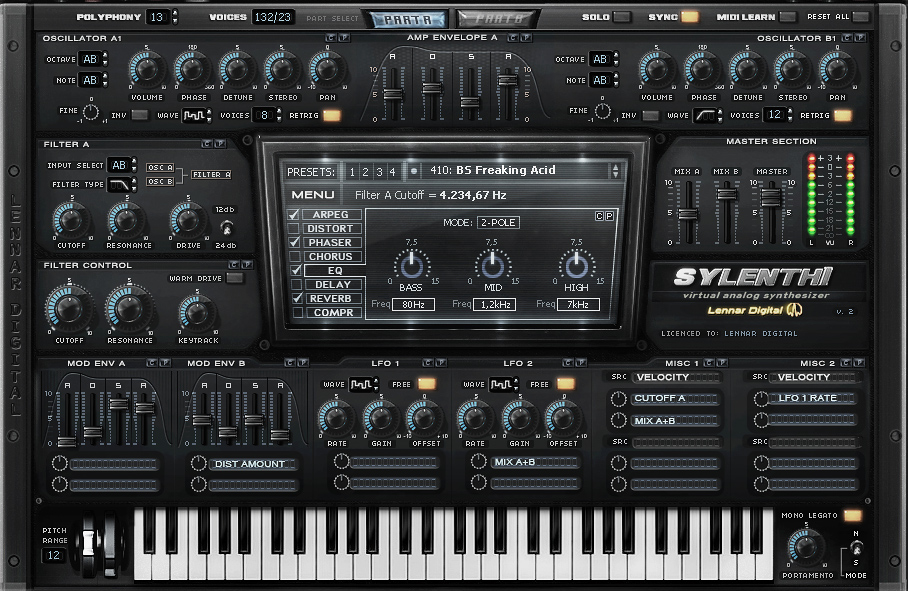908x591 pixels.
Task: Toggle the Warm Drive switch
Action: (x=235, y=278)
